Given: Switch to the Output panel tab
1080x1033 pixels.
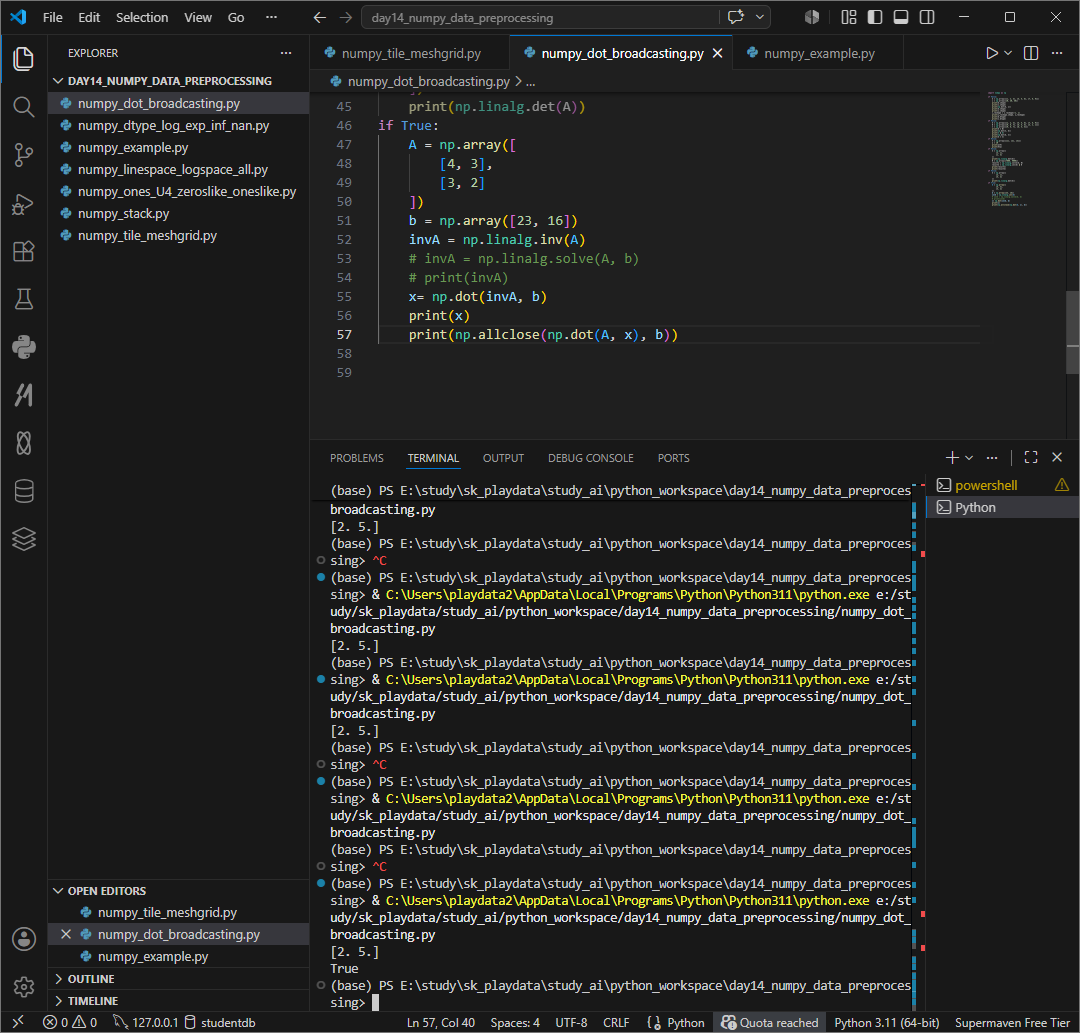Looking at the screenshot, I should pyautogui.click(x=503, y=458).
